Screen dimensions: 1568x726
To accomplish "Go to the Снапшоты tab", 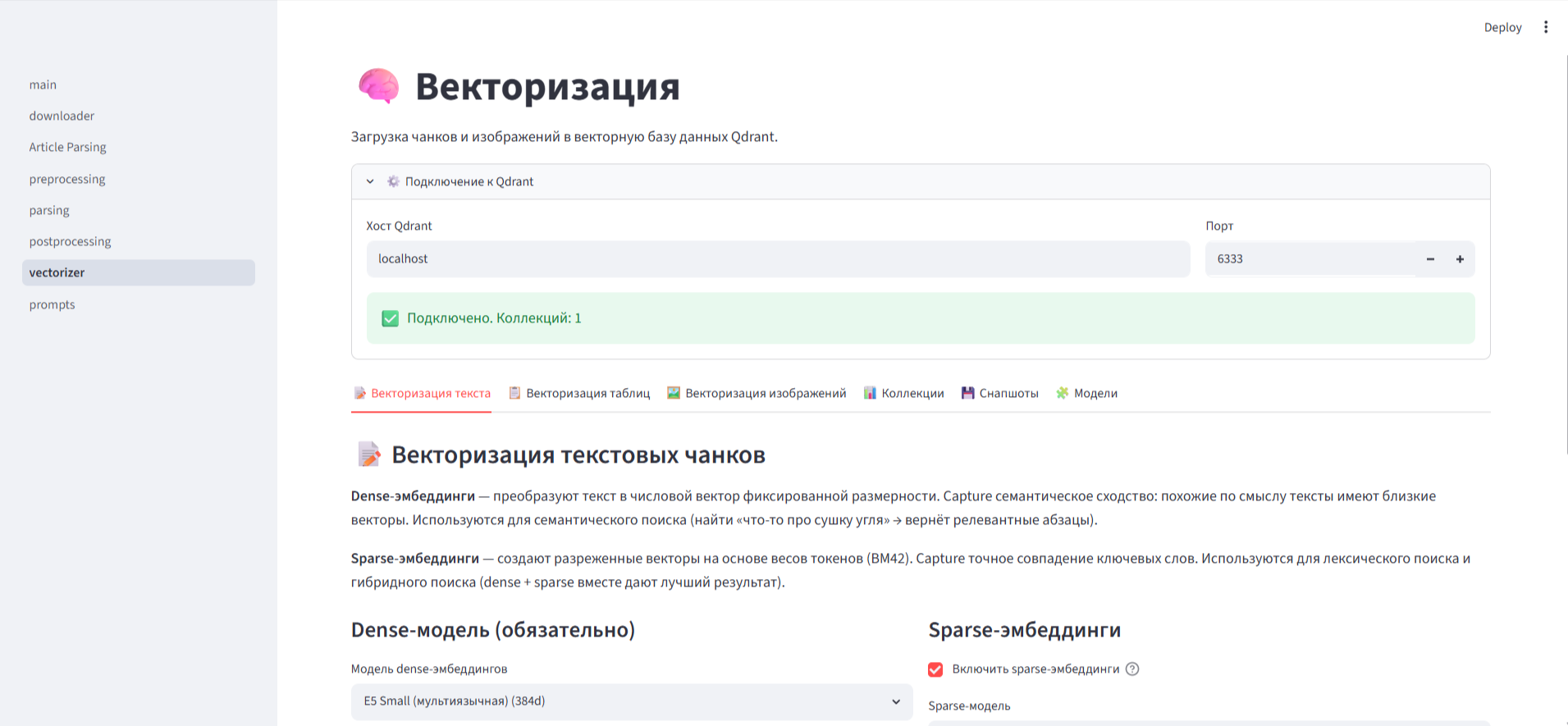I will click(x=999, y=393).
